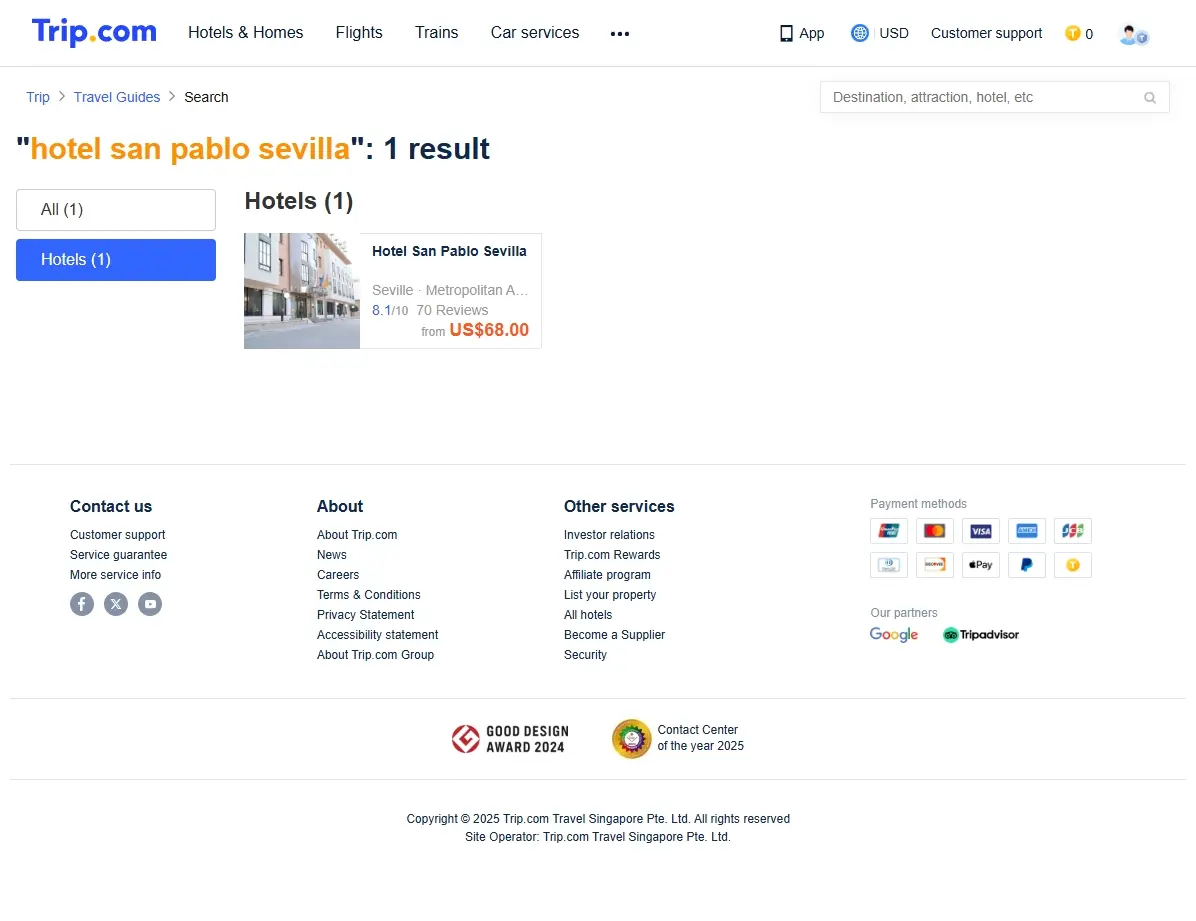Open the Careers footer link
This screenshot has height=921, width=1196.
338,575
